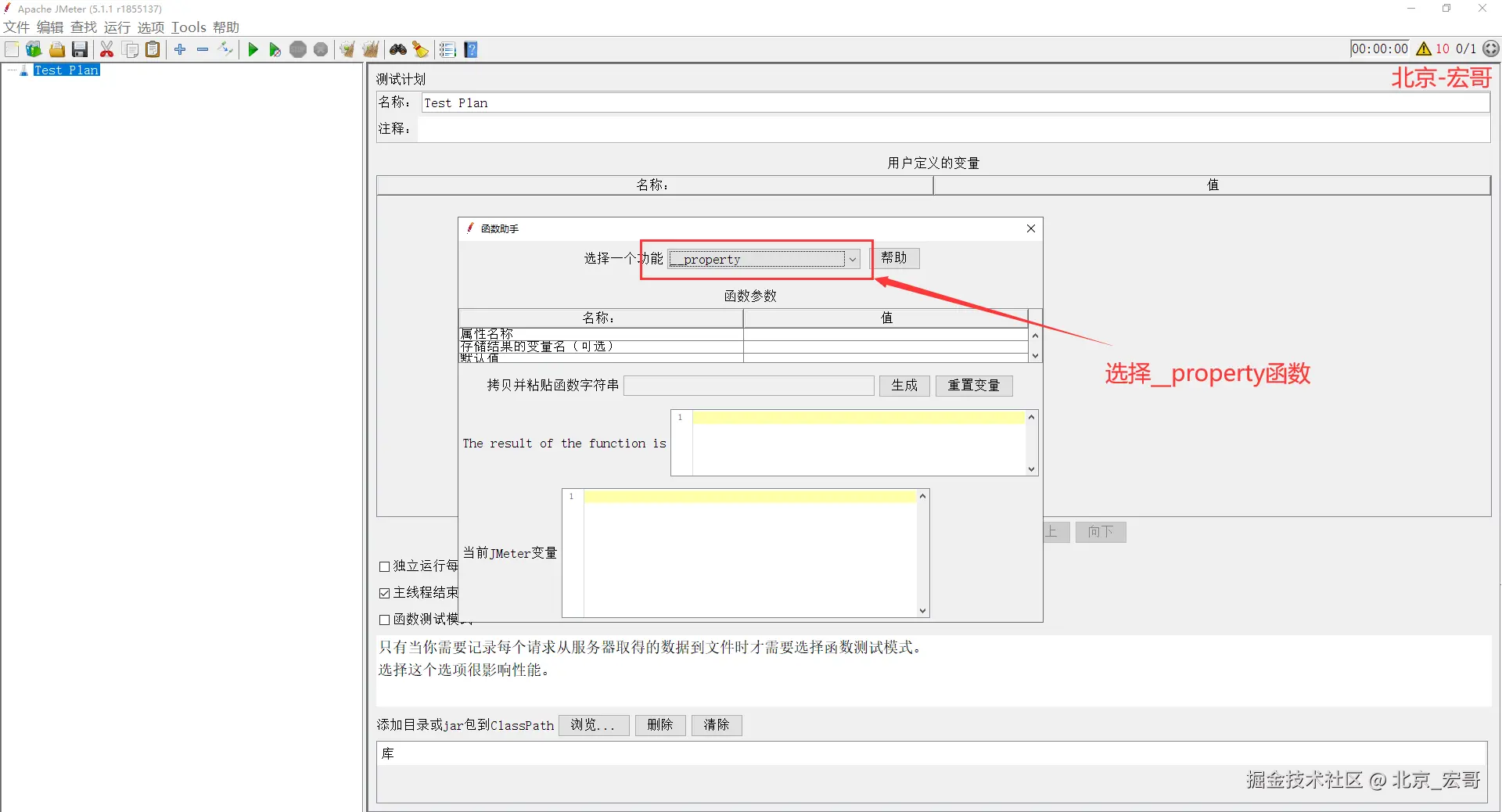
Task: Click the function result text area
Action: (858, 443)
